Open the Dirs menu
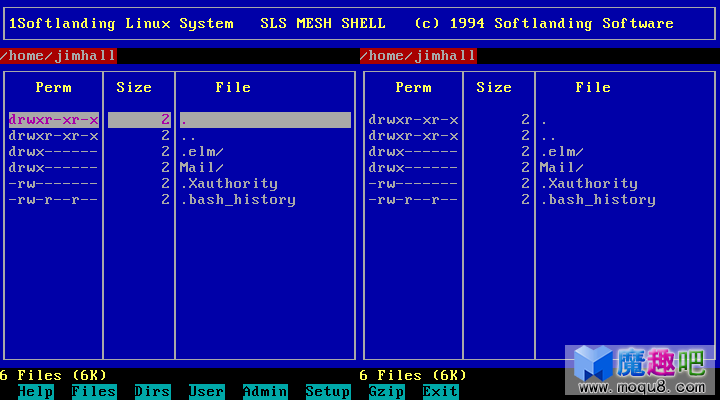 click(152, 391)
